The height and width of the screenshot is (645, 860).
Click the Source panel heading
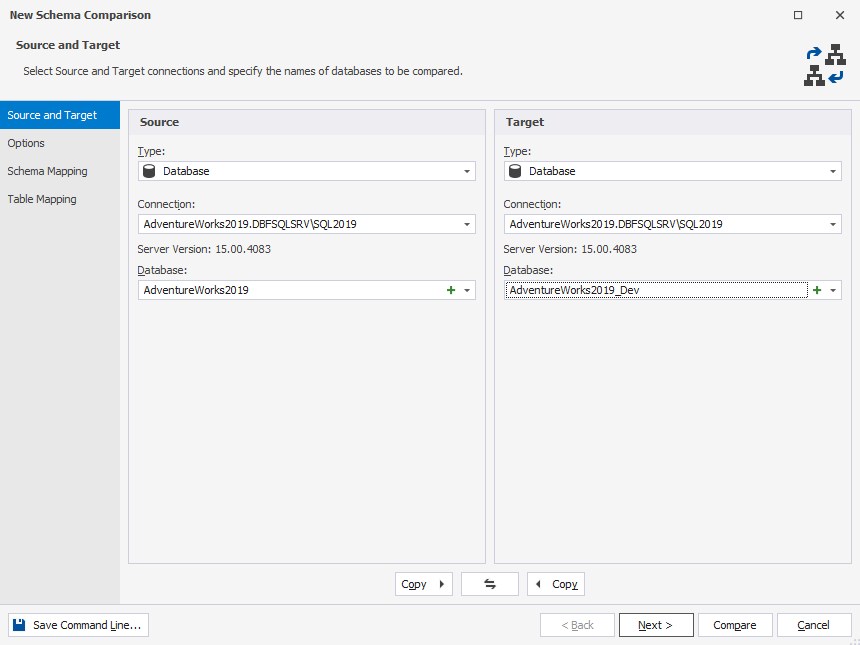coord(159,122)
